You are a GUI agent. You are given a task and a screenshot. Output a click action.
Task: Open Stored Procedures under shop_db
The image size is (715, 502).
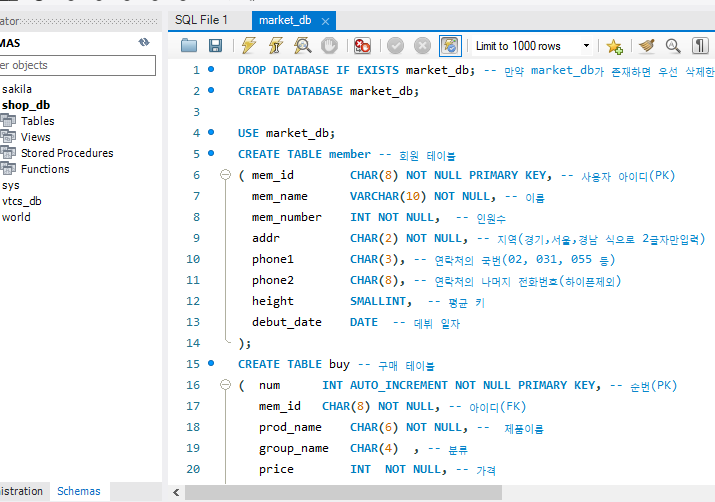[x=67, y=153]
